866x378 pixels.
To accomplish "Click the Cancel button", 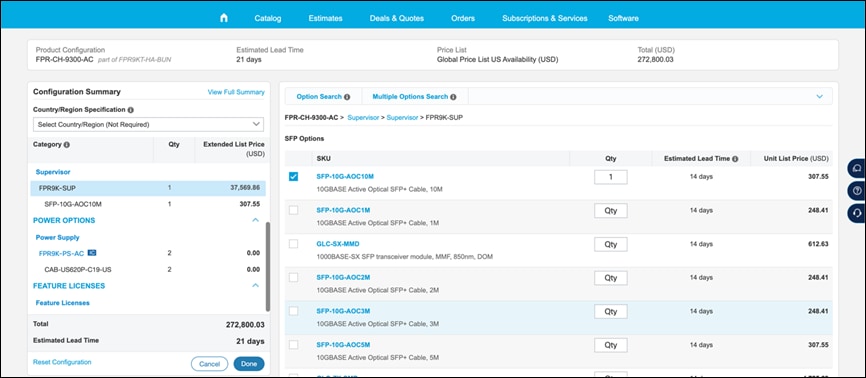I will tap(209, 364).
